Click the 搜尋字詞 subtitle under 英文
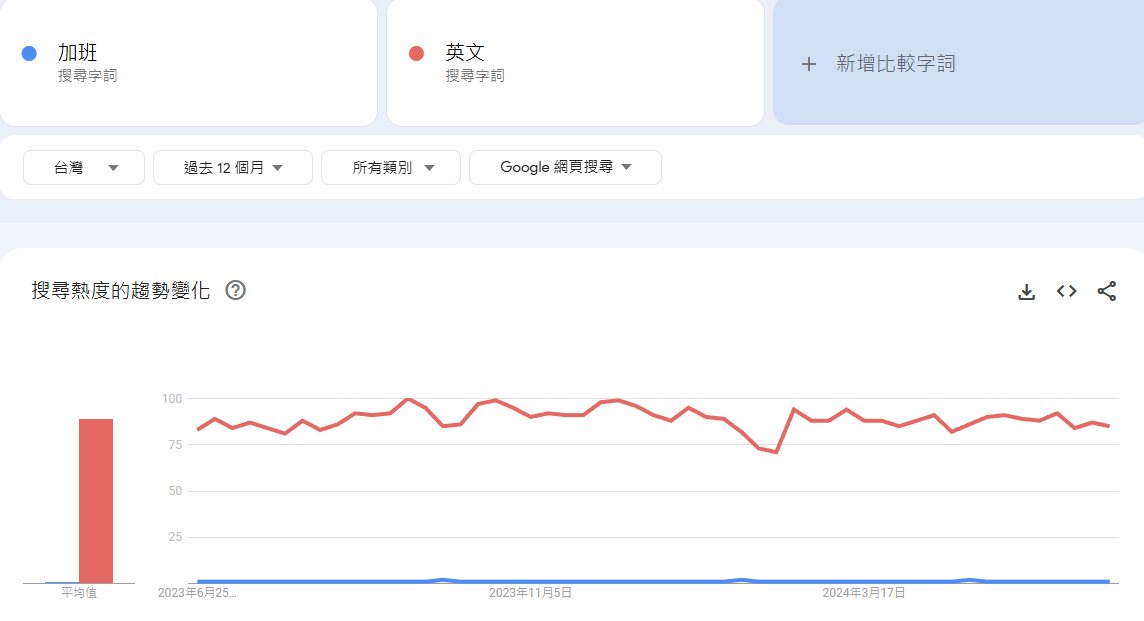1144x621 pixels. click(x=475, y=76)
